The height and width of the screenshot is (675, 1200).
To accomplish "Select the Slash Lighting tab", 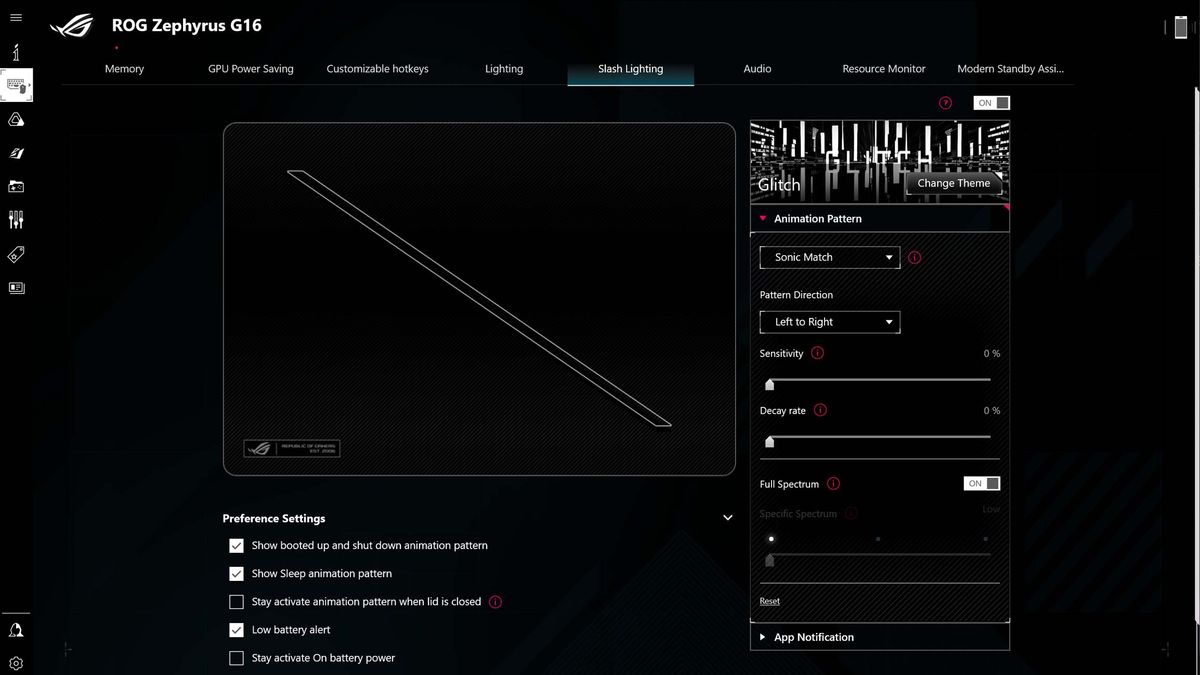I will [x=630, y=69].
